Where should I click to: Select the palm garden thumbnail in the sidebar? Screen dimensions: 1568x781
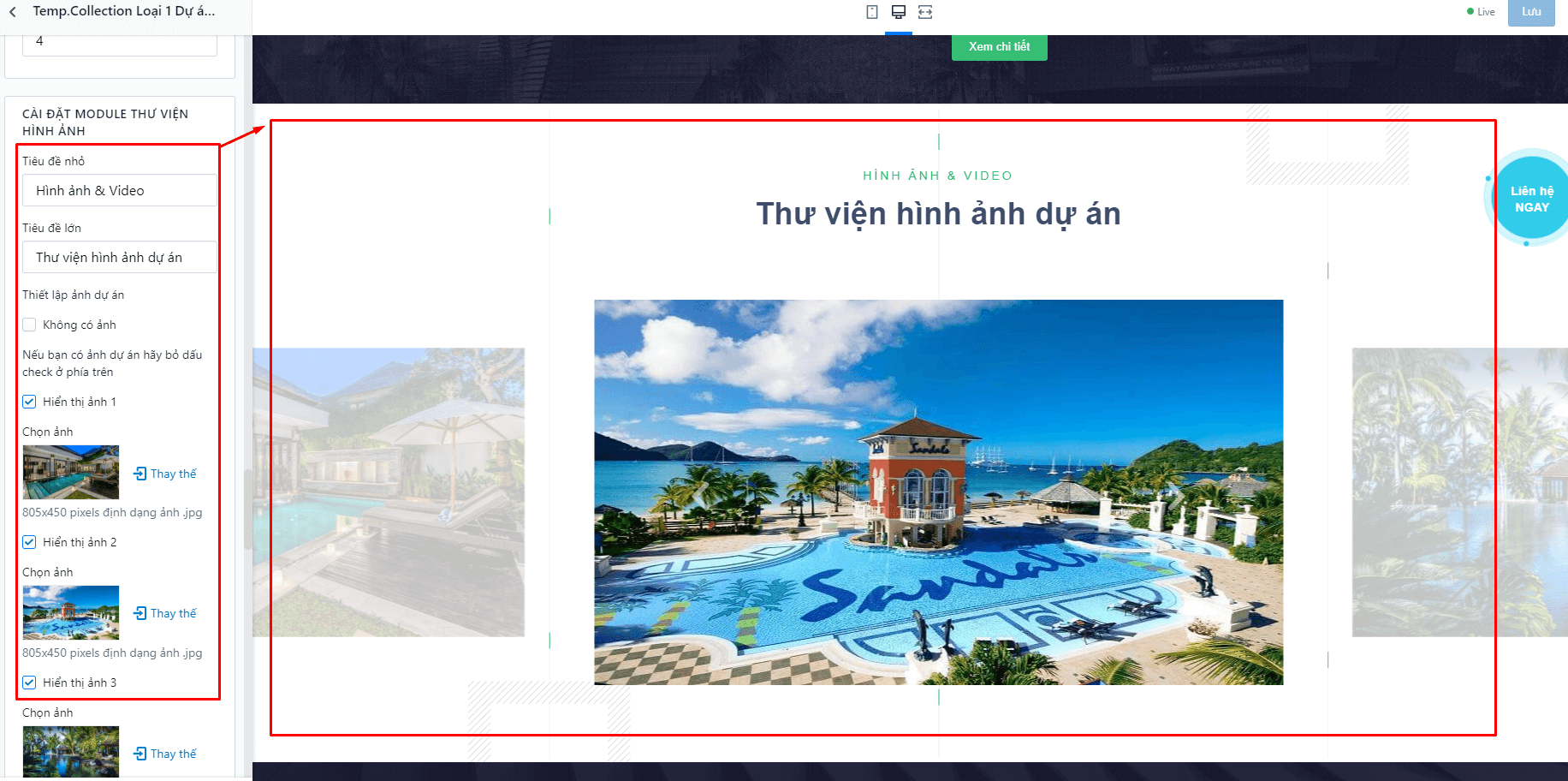(x=71, y=752)
